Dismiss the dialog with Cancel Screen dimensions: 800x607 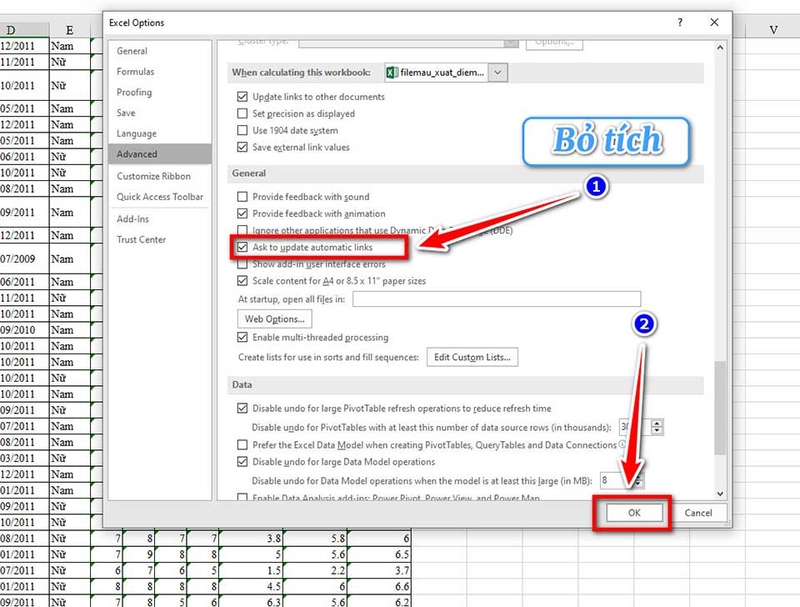(x=698, y=512)
